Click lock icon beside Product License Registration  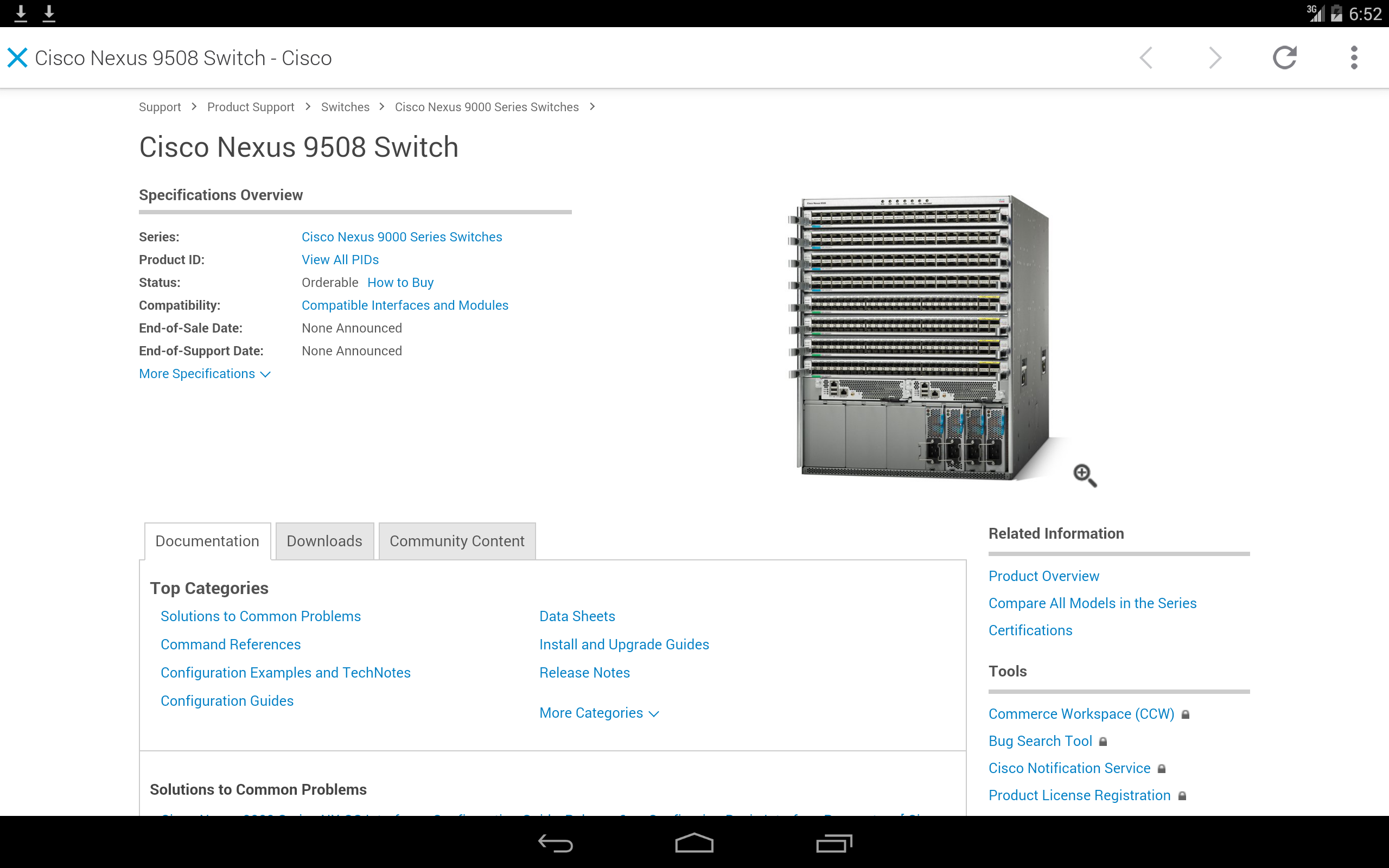point(1182,796)
